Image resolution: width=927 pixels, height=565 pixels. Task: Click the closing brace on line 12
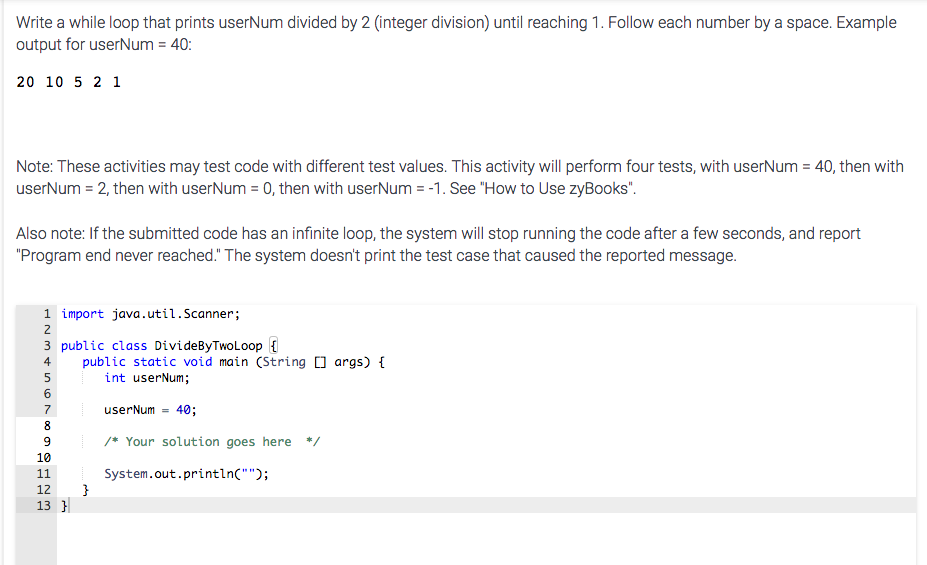pyautogui.click(x=85, y=489)
